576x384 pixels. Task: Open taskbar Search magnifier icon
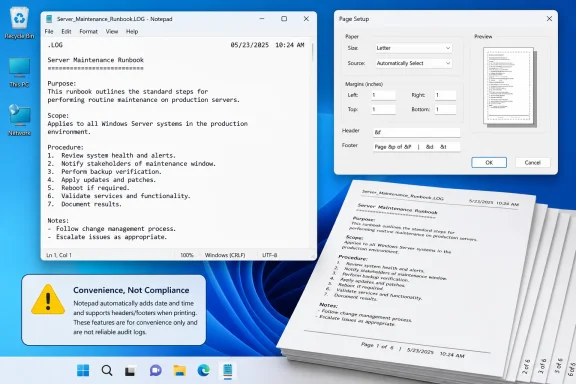107,370
